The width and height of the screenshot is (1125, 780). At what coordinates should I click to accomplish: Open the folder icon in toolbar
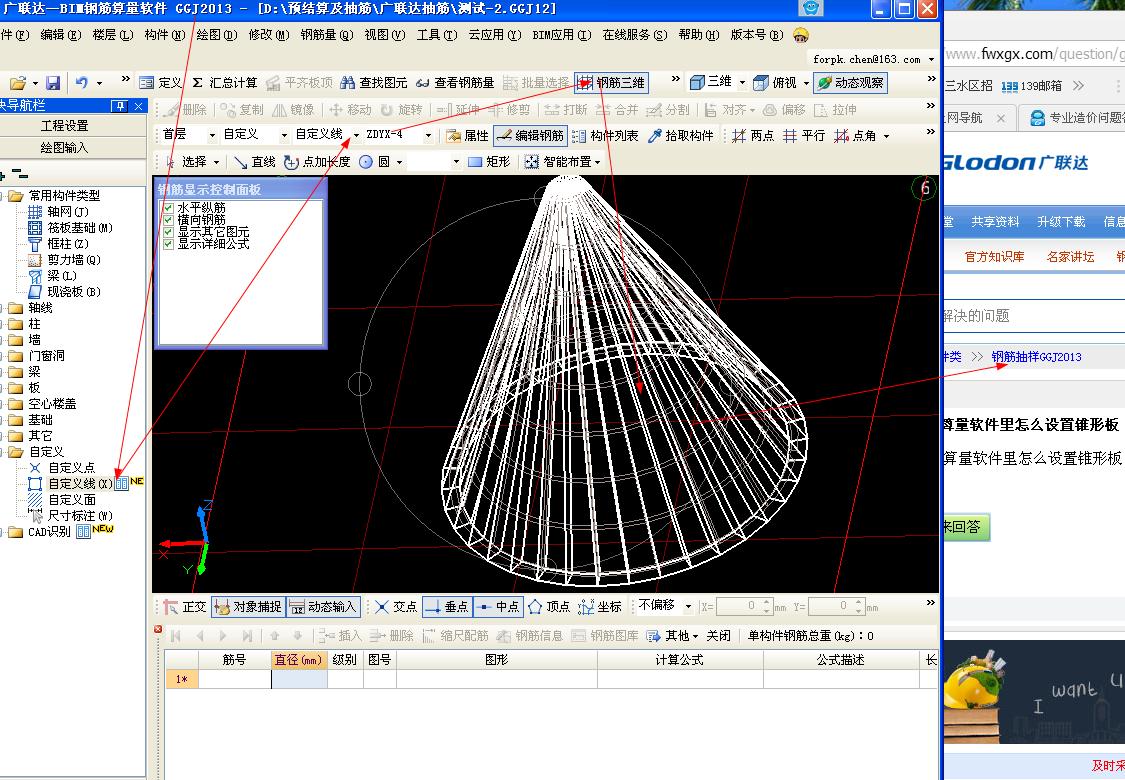(18, 83)
